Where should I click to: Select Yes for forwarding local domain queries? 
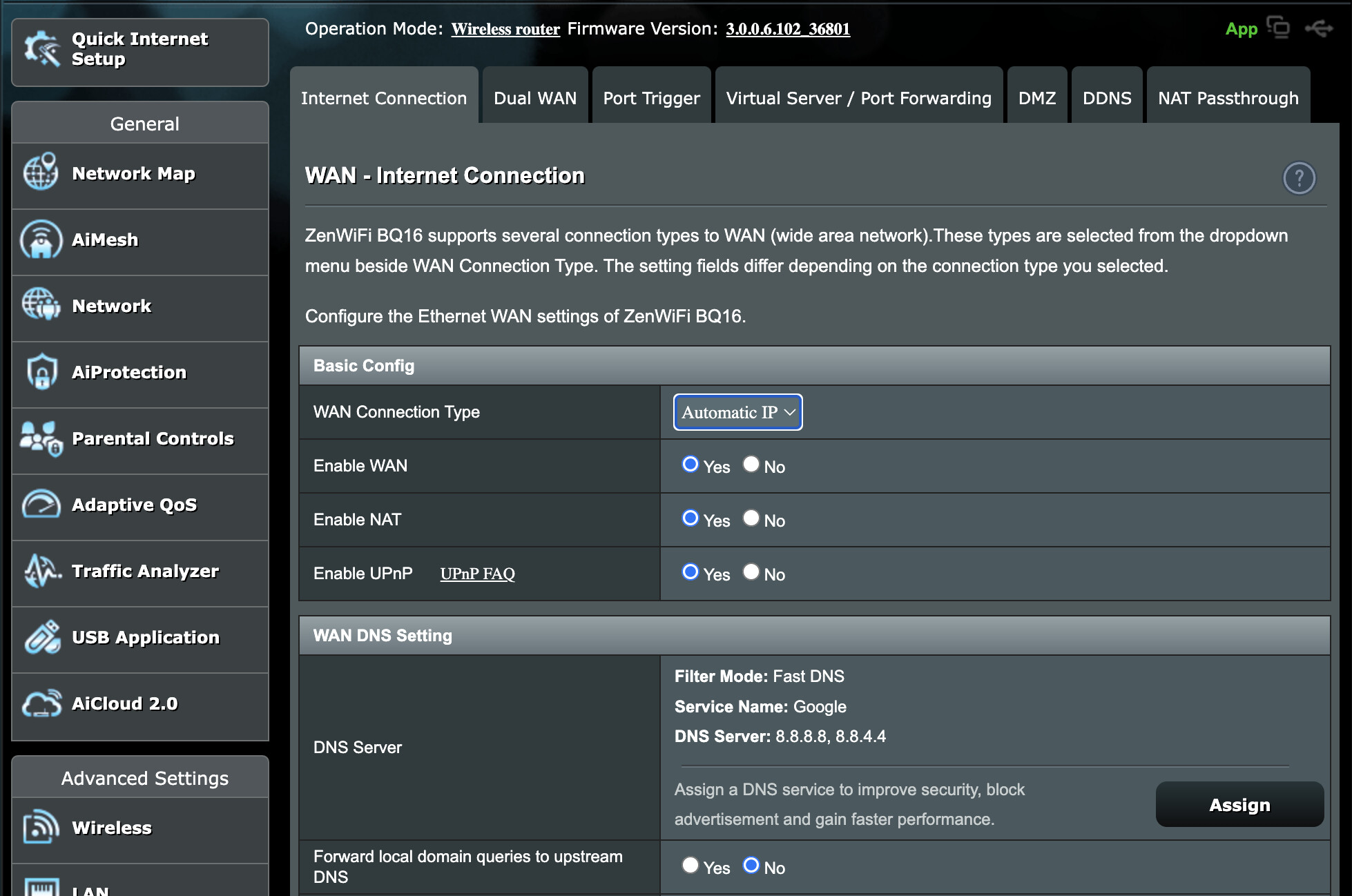click(x=690, y=865)
